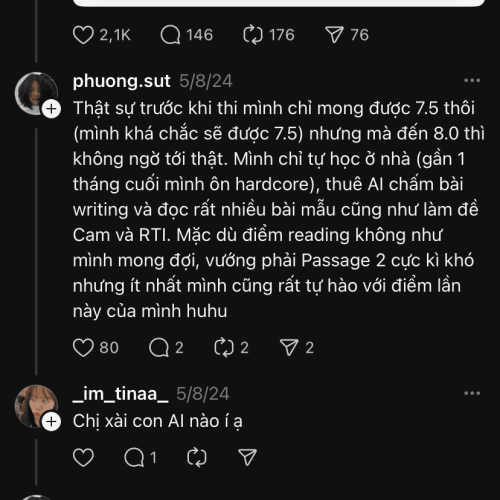Follow _im_tinaa_ using plus badge
Image resolution: width=500 pixels, height=500 pixels.
[x=51, y=422]
